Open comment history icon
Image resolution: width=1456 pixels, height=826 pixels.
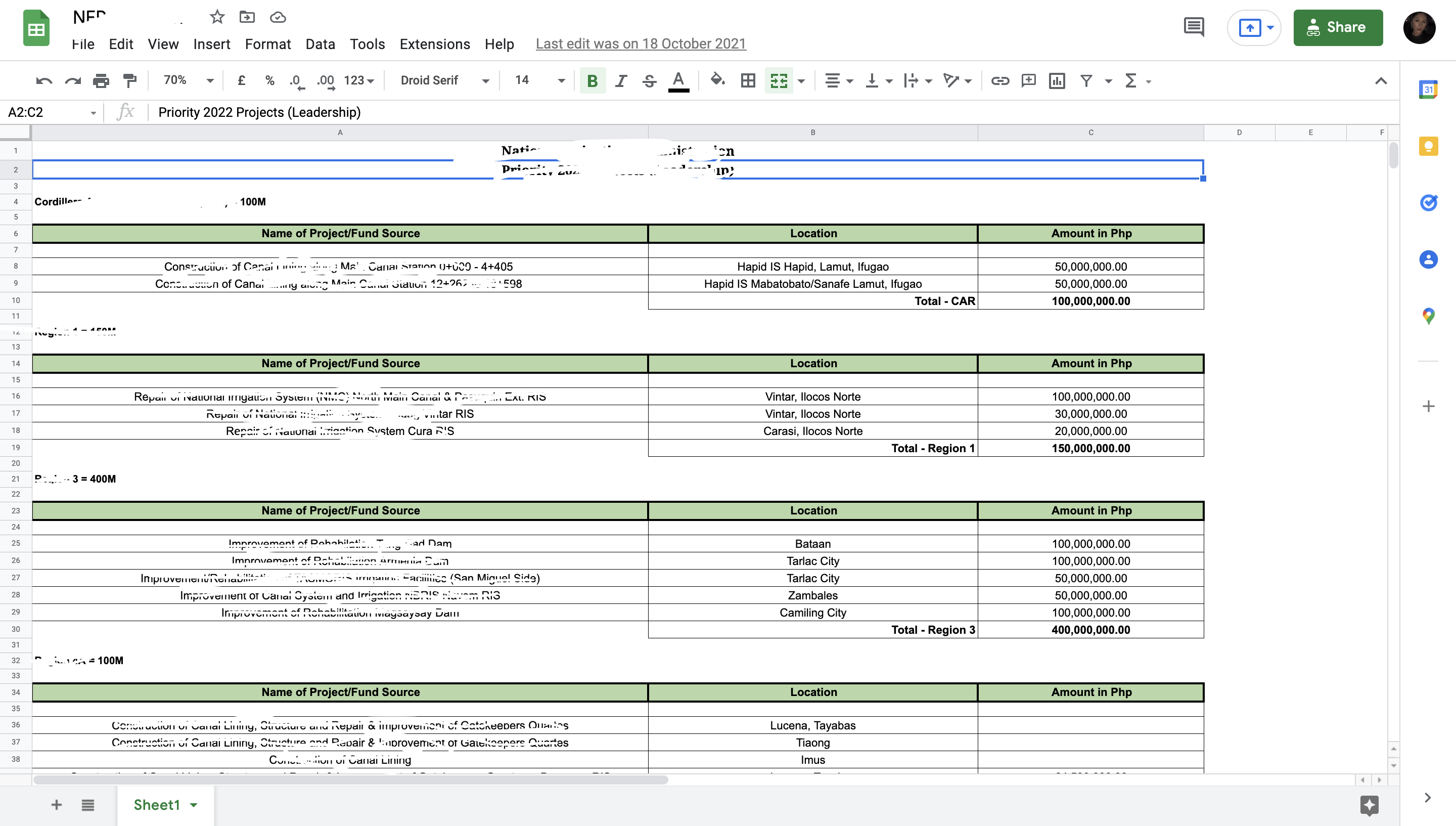pyautogui.click(x=1194, y=27)
